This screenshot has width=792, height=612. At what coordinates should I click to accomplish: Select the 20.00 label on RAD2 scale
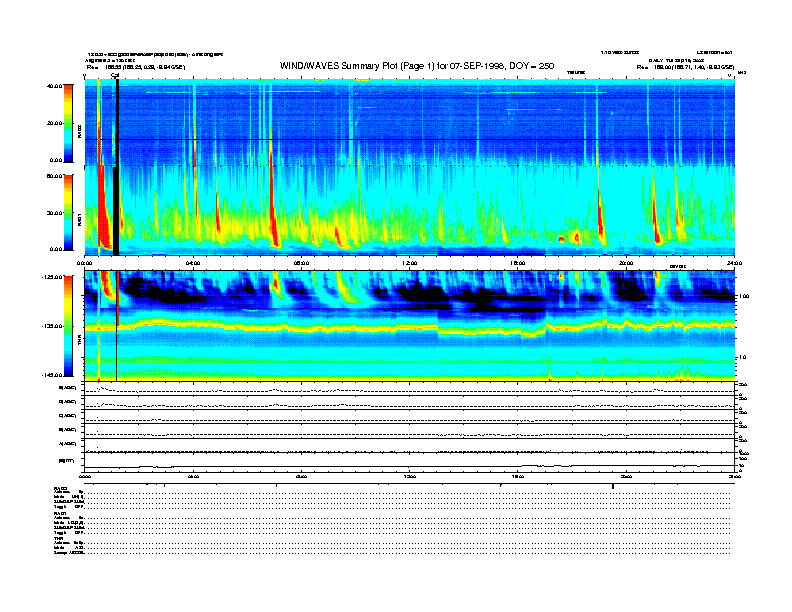(55, 123)
